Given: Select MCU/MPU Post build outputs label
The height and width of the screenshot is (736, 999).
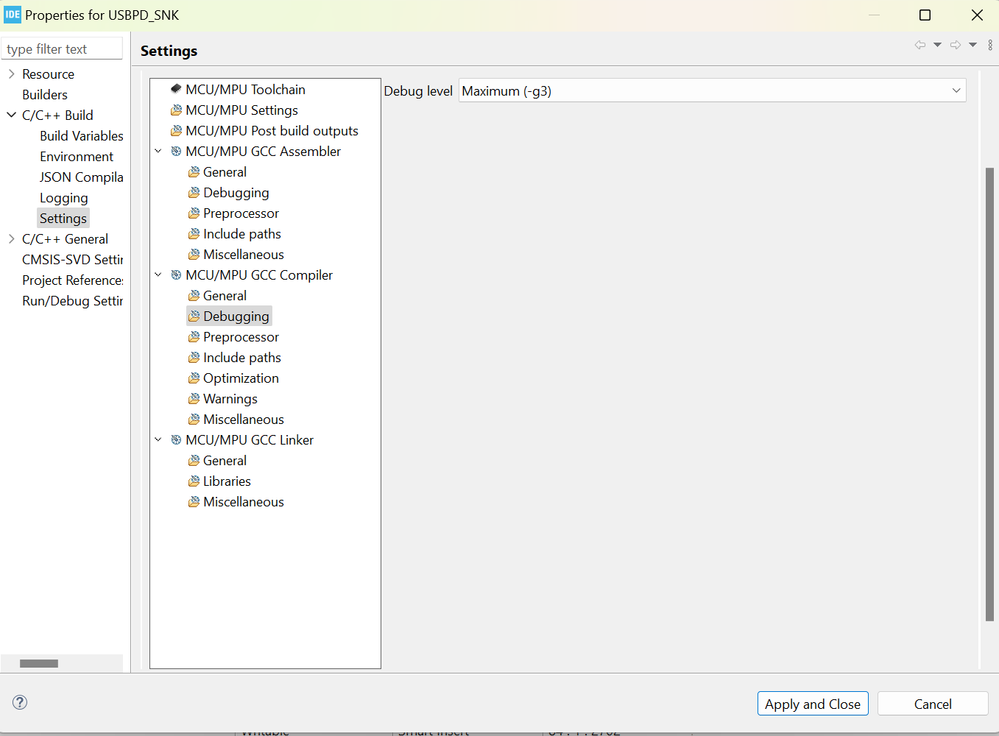Looking at the screenshot, I should pos(272,131).
